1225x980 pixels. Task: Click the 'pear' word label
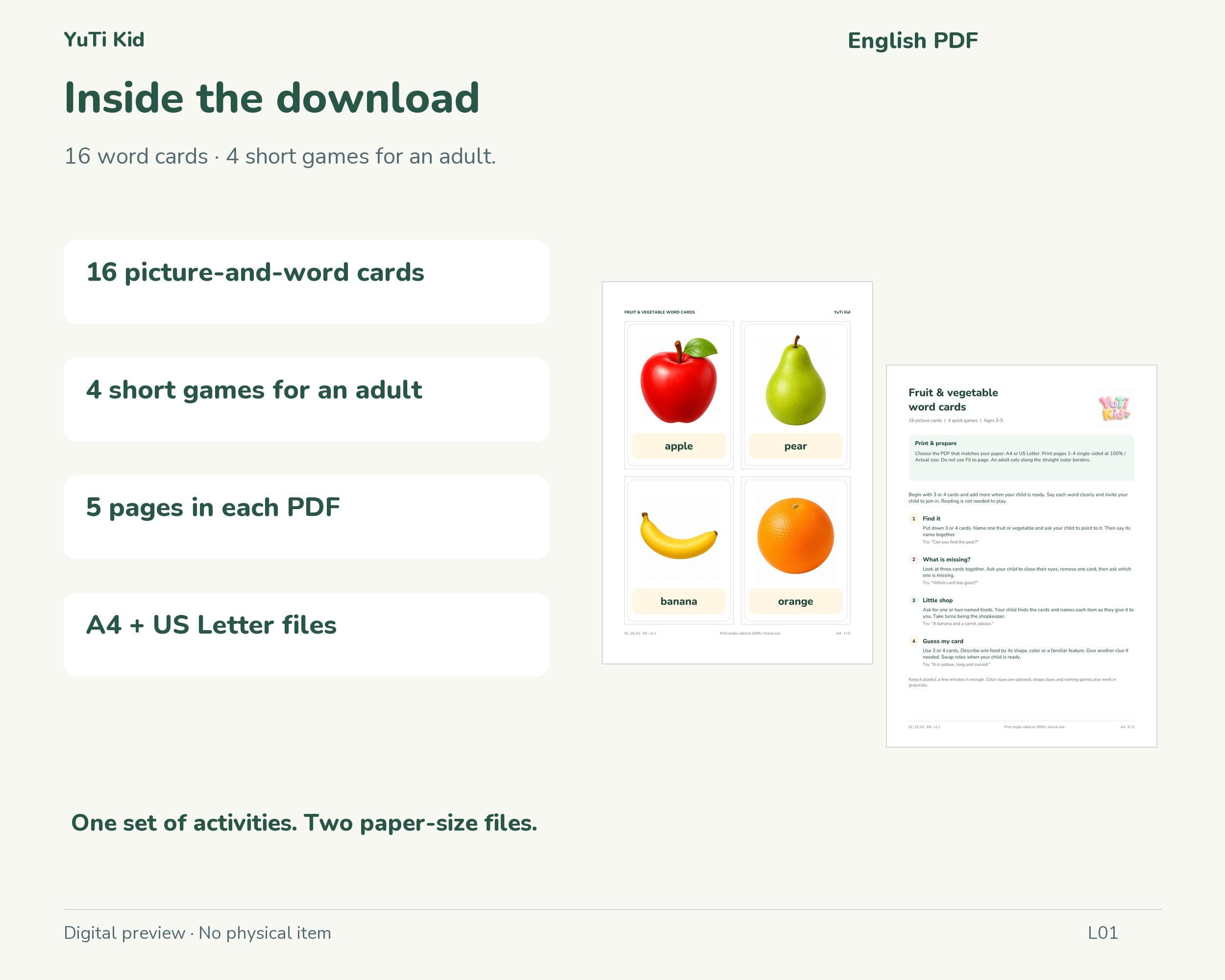[795, 446]
